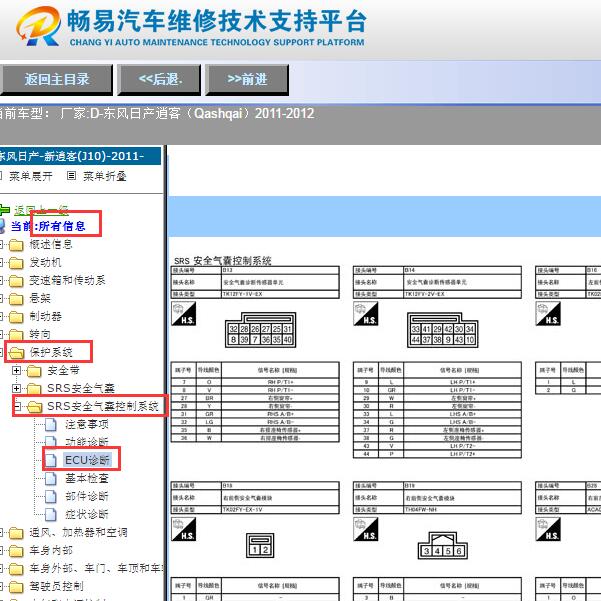Click the B13 connector pin diagram
Image resolution: width=601 pixels, height=601 pixels.
pos(261,330)
